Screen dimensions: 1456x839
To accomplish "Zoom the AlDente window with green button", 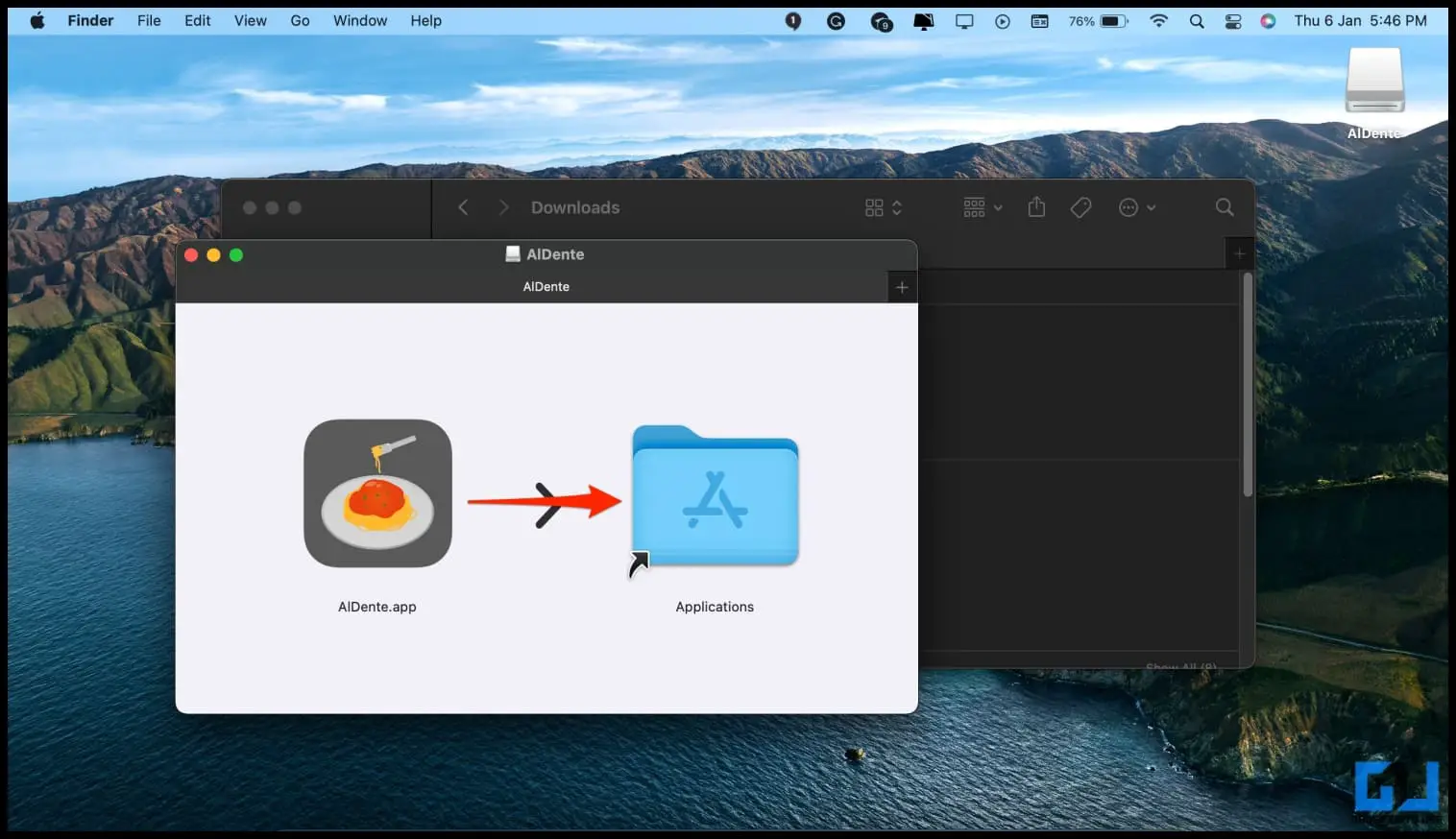I will click(236, 254).
